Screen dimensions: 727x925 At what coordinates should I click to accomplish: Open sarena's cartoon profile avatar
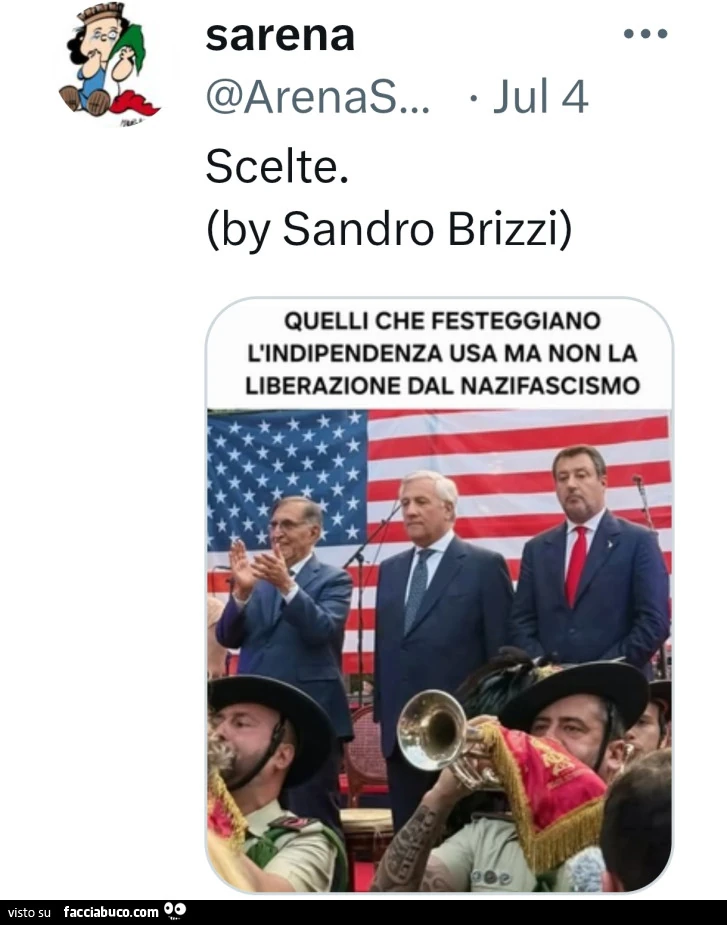click(x=109, y=64)
